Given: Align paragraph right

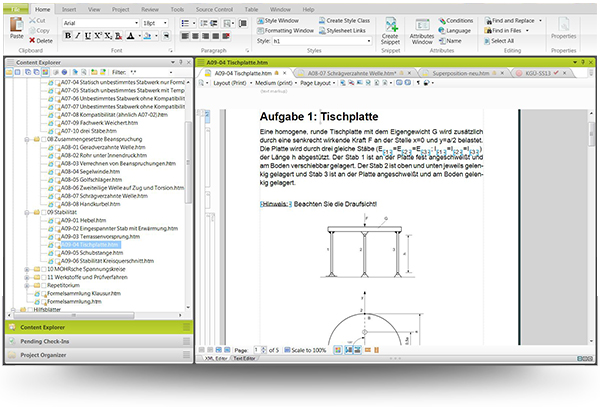Looking at the screenshot, I should 205,36.
